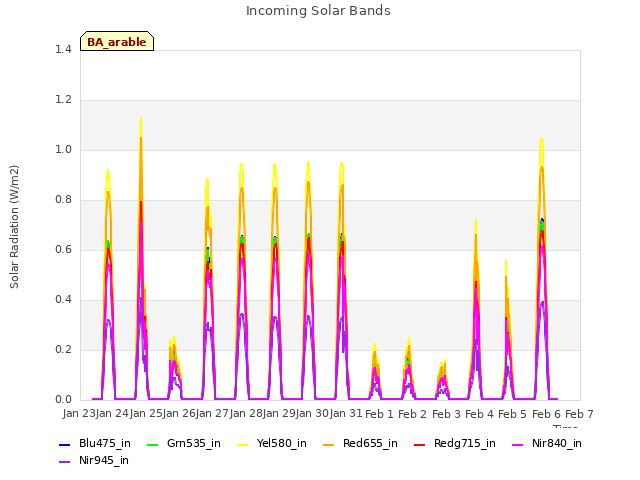Toggle the Yel580_in legend entry
This screenshot has height=480, width=640.
272,443
